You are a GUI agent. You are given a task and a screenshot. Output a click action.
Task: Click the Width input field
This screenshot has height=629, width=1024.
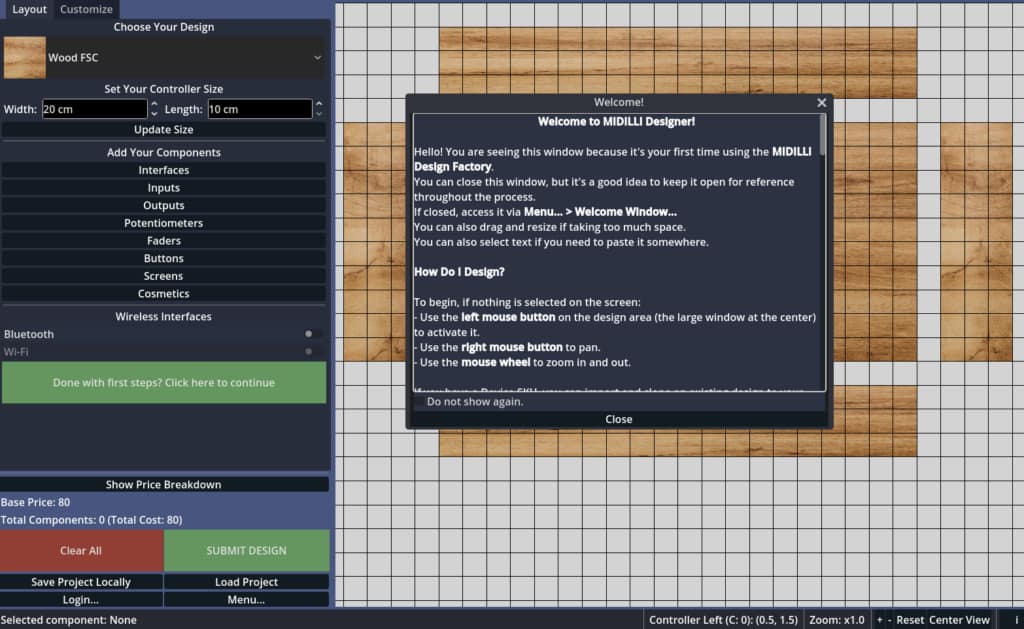(95, 109)
